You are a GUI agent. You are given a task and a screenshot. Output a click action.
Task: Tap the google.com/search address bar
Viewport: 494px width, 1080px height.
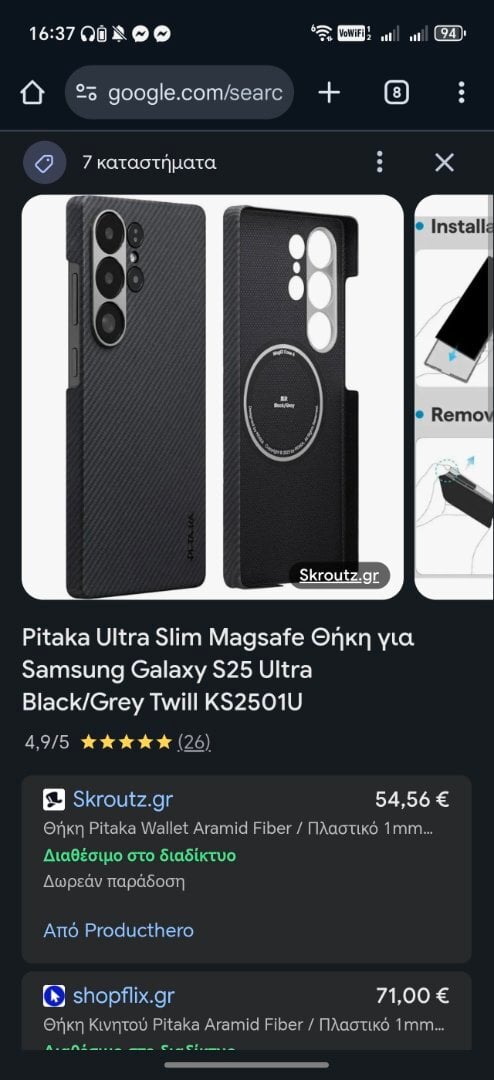pos(179,93)
